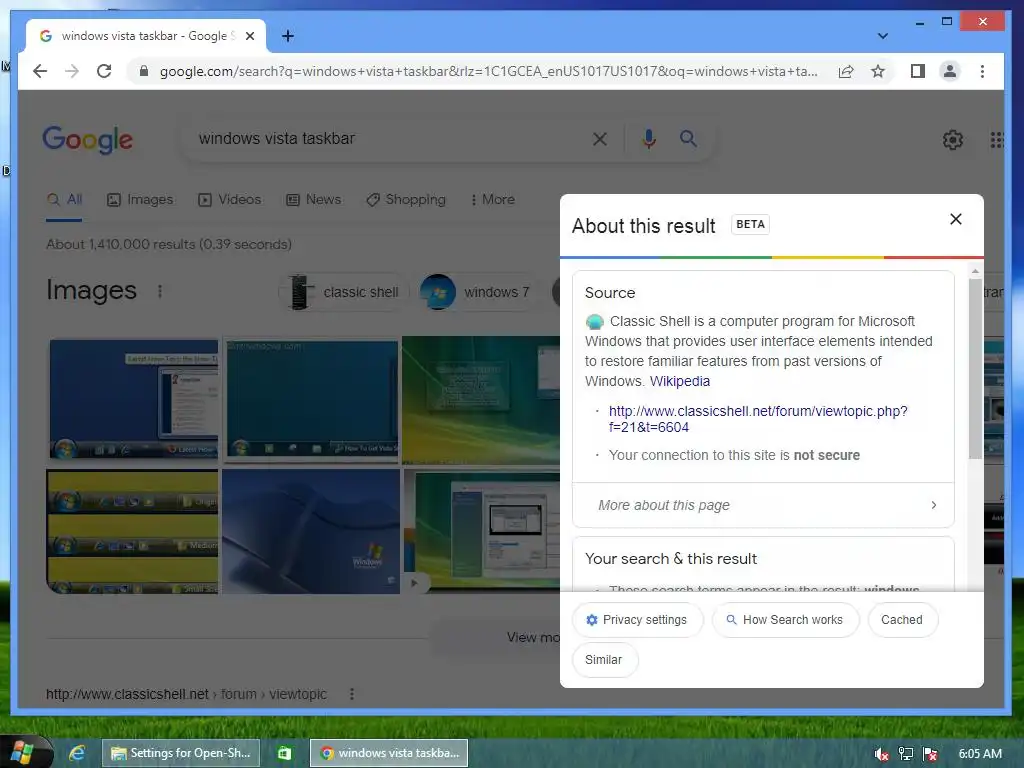Click the Privacy settings button
The width and height of the screenshot is (1024, 768).
click(x=637, y=620)
